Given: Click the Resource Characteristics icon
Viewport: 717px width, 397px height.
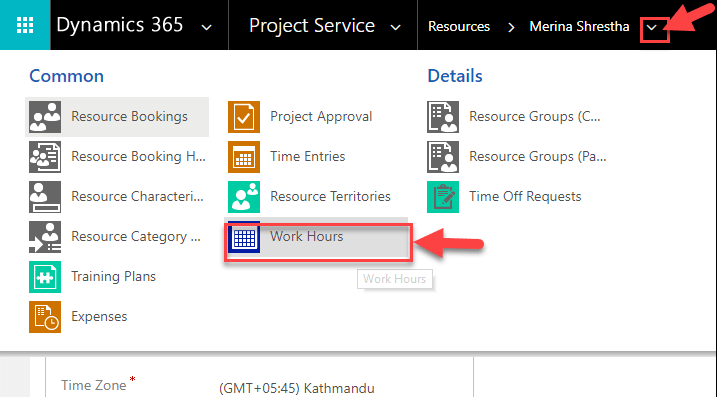Looking at the screenshot, I should (x=45, y=197).
